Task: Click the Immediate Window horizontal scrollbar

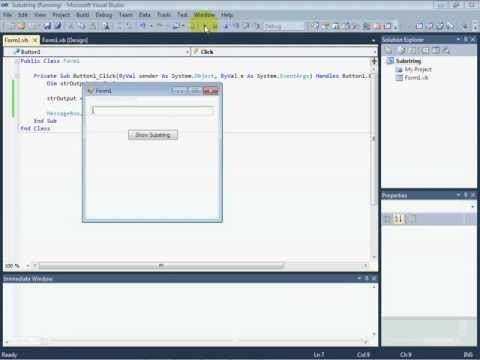Action: coord(187,342)
